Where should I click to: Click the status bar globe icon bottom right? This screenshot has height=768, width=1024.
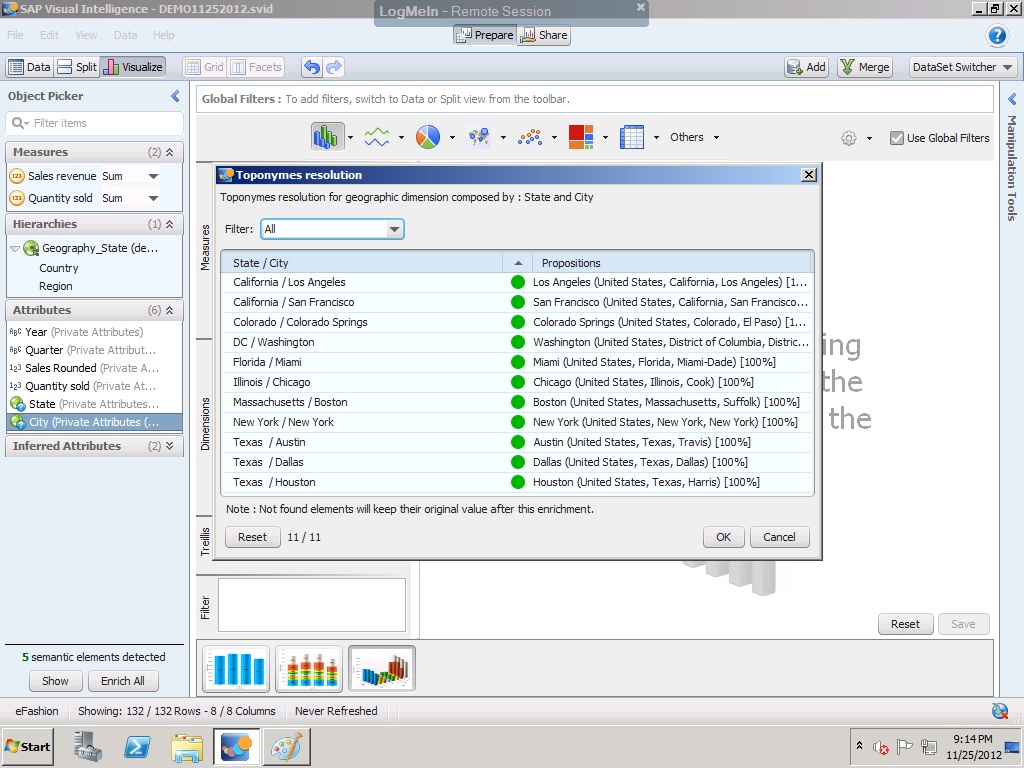coord(999,711)
